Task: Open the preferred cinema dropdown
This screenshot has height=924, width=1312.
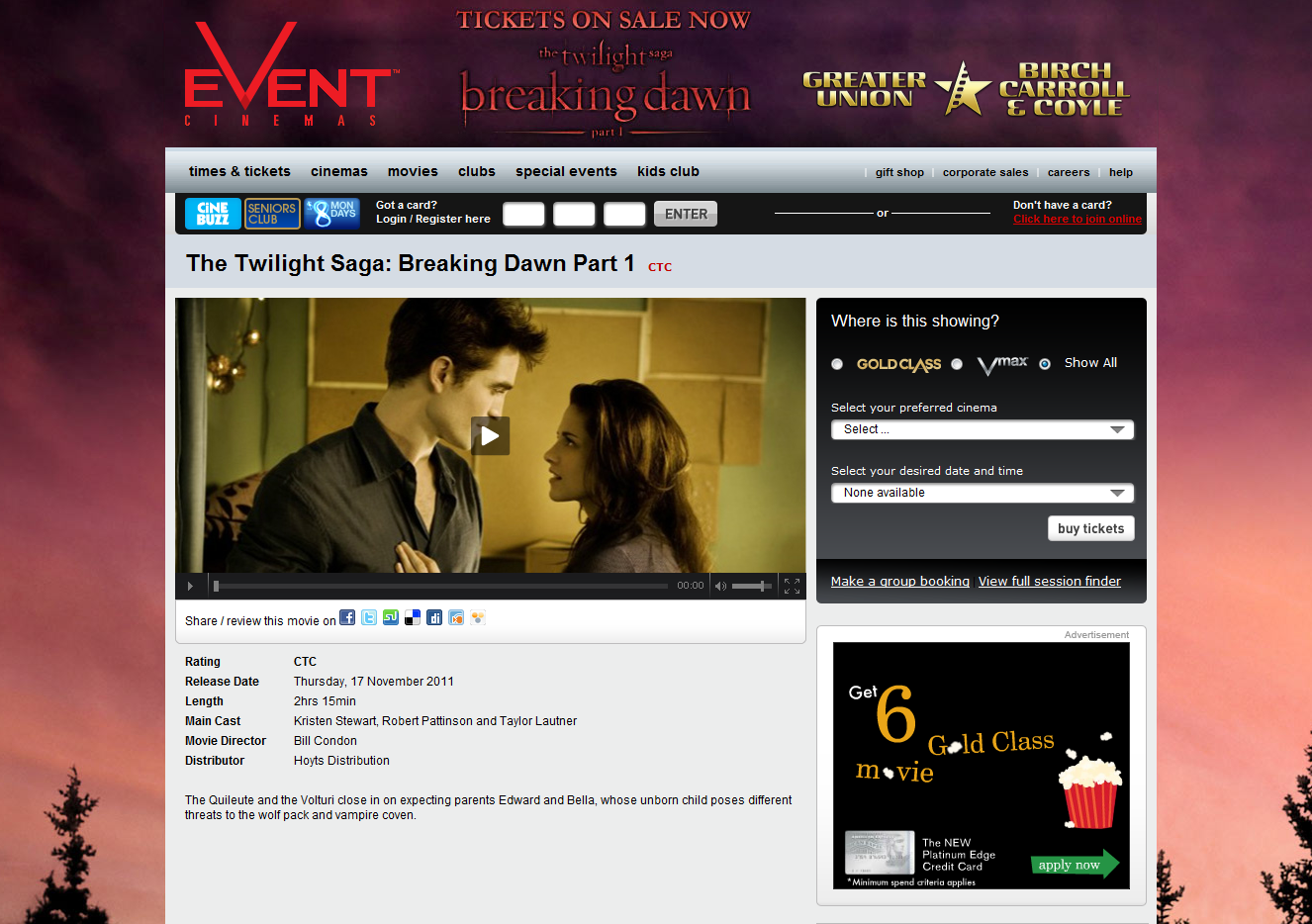Action: click(x=983, y=429)
